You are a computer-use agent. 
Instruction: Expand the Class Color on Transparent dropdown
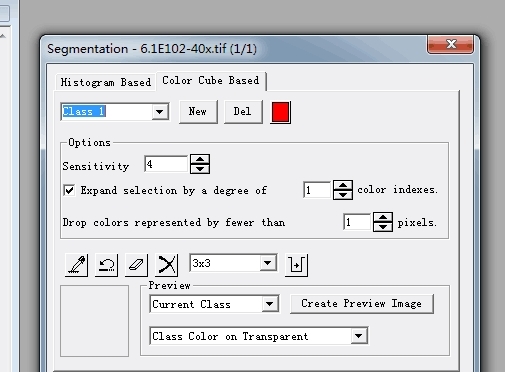click(x=359, y=336)
